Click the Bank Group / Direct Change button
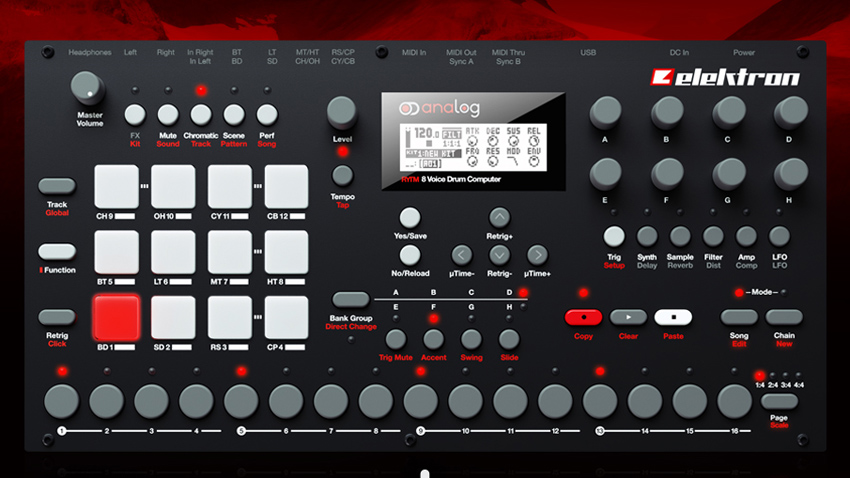This screenshot has height=478, width=850. pos(351,299)
